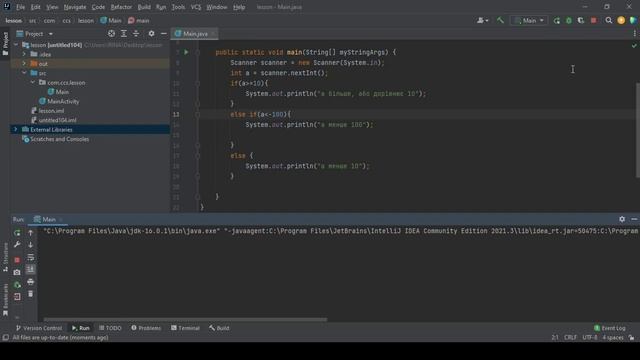The width and height of the screenshot is (640, 360).
Task: Click the red Stop icon in toolbar
Action: tap(593, 20)
